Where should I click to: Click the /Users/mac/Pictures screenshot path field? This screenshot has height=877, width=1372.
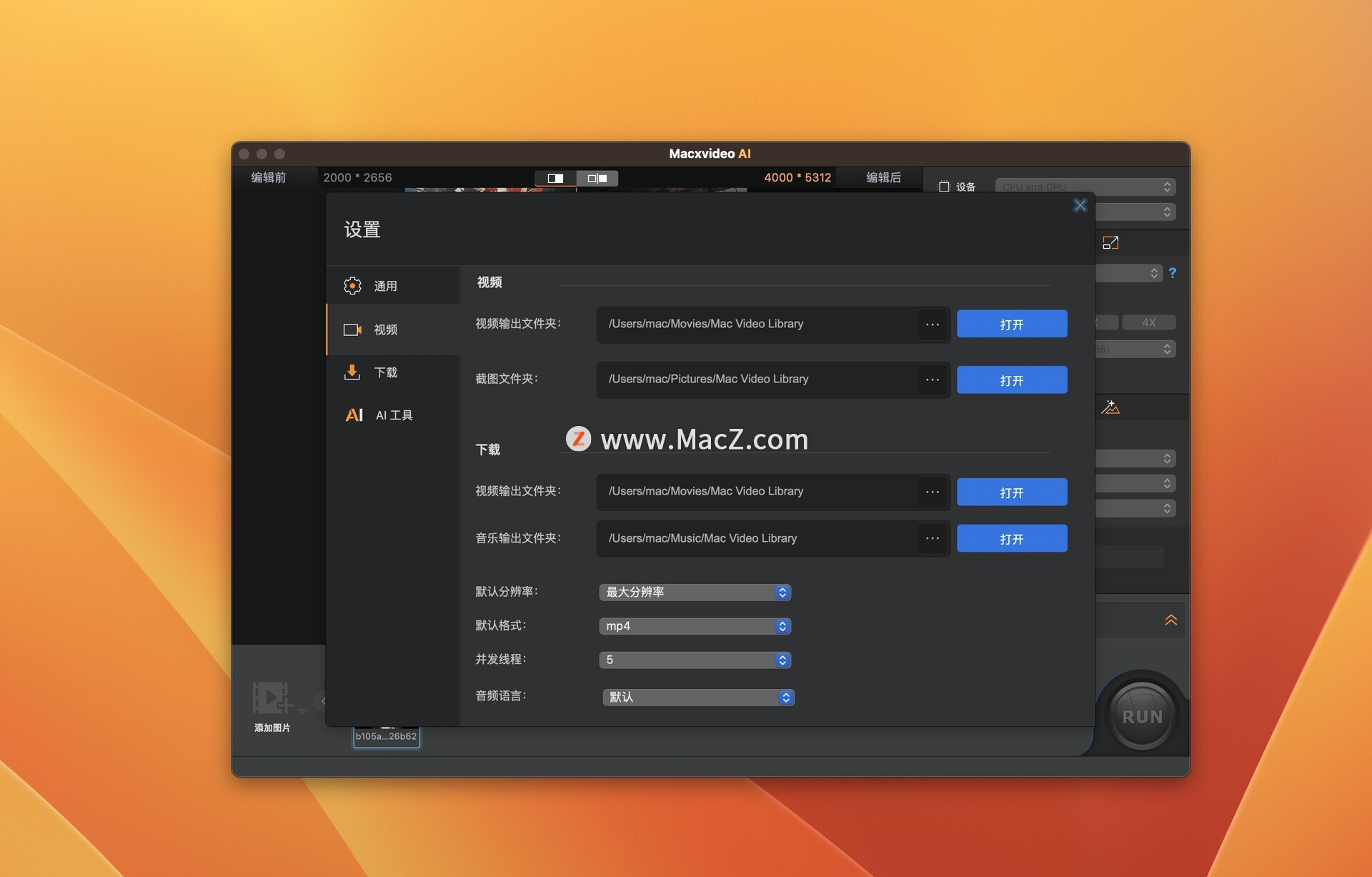[757, 380]
